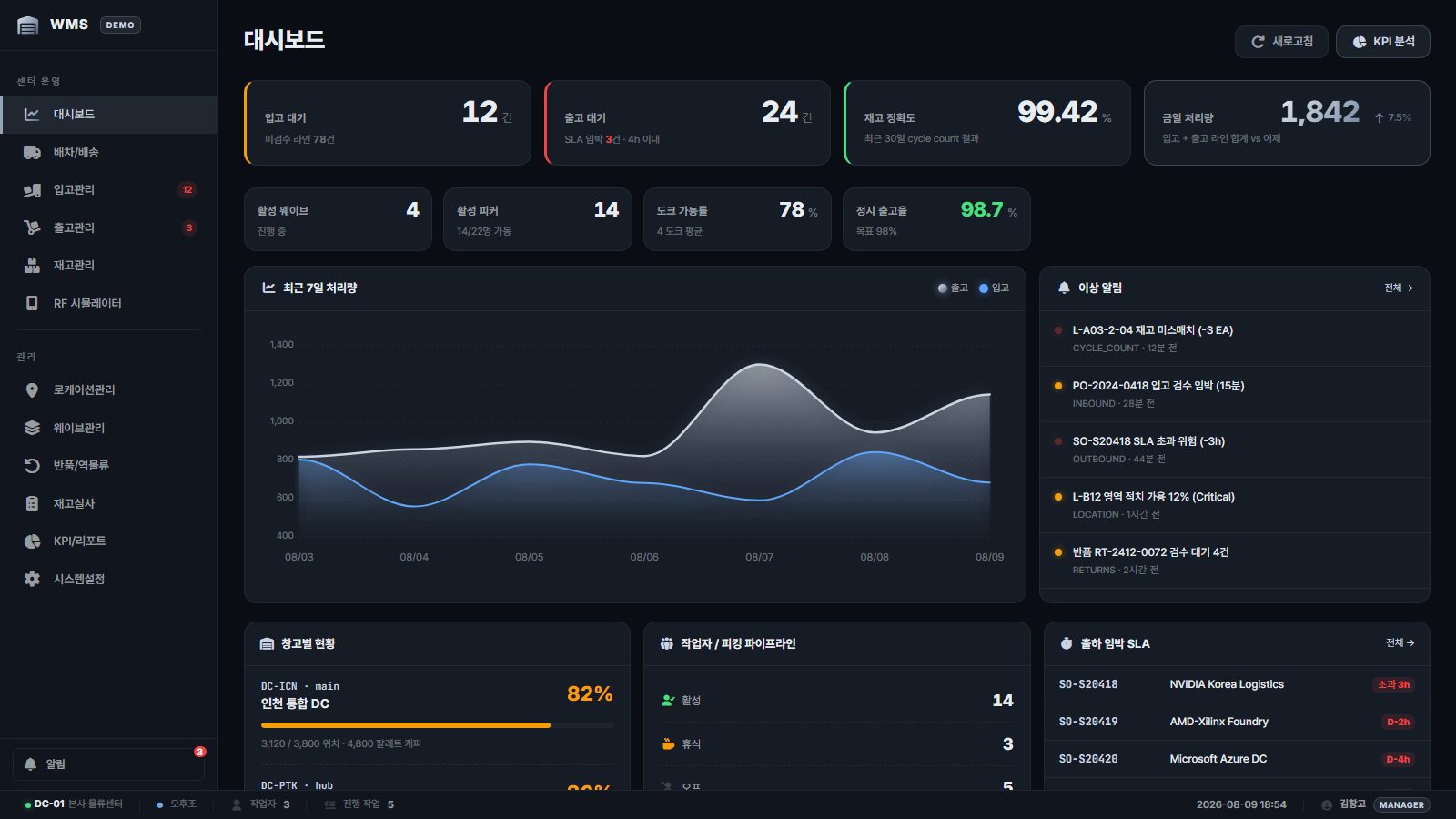Click the 작업자 person icon in status bar
The height and width of the screenshot is (819, 1456).
pyautogui.click(x=237, y=804)
